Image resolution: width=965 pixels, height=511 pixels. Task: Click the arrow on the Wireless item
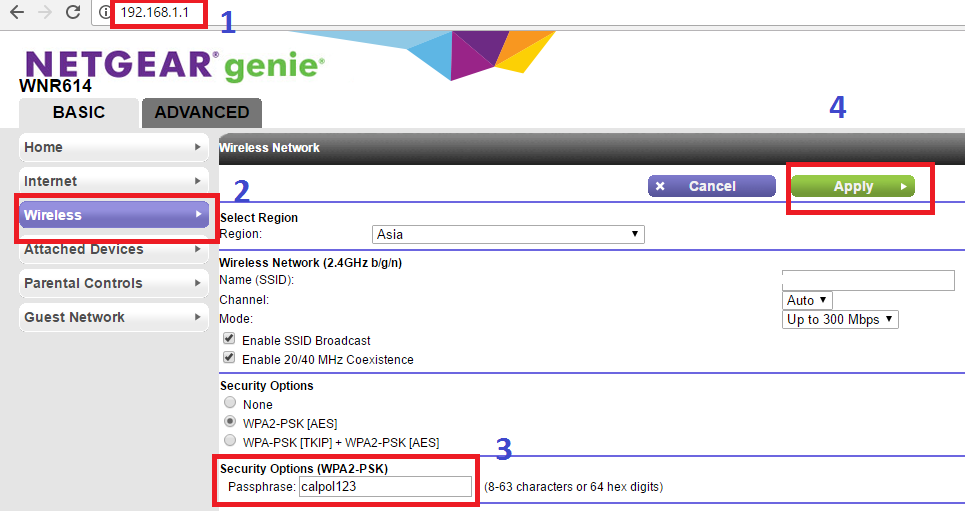point(198,214)
